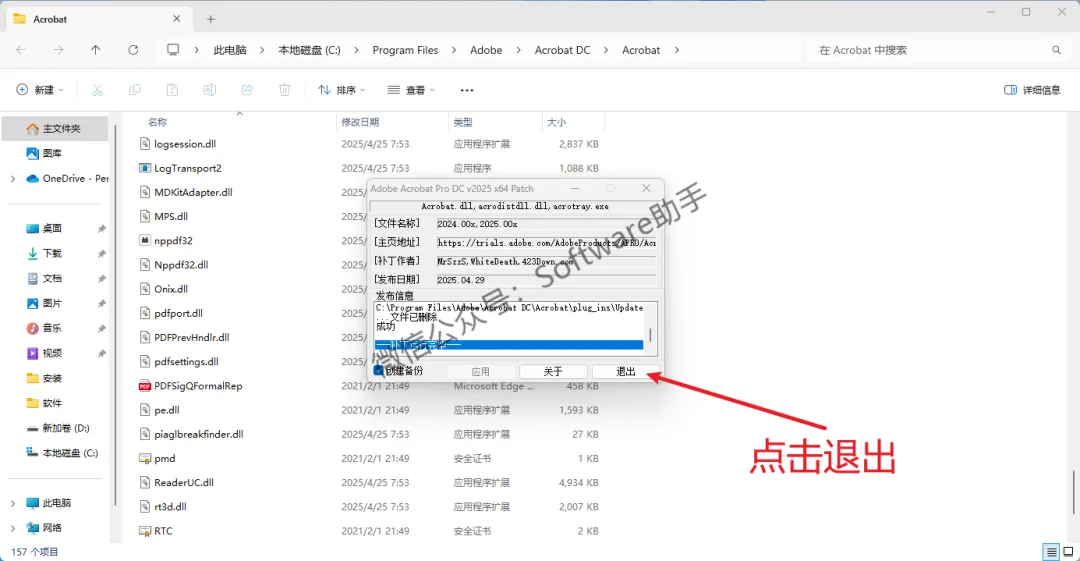Expand chevron after 此电脑 breadcrumb
Image resolution: width=1080 pixels, height=561 pixels.
pos(262,50)
